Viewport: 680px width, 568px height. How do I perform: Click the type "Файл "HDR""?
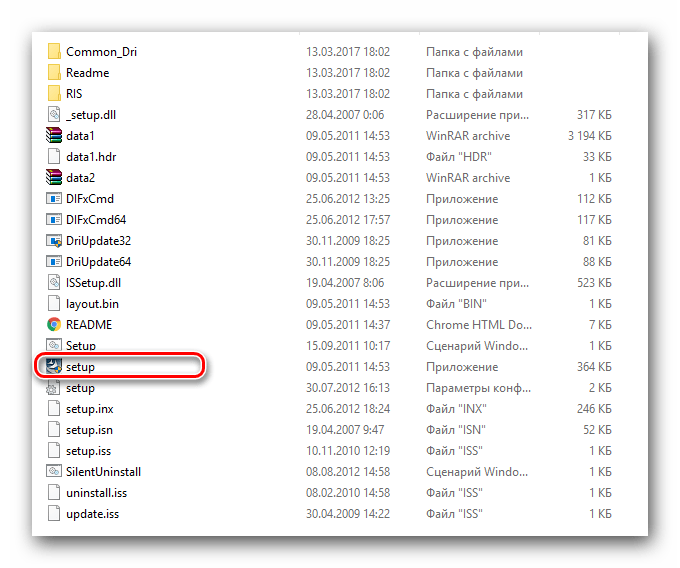pos(458,157)
